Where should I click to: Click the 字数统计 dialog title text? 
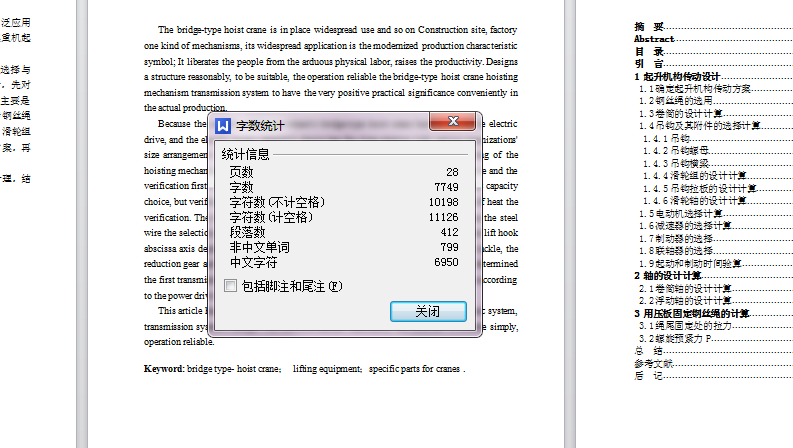(260, 126)
